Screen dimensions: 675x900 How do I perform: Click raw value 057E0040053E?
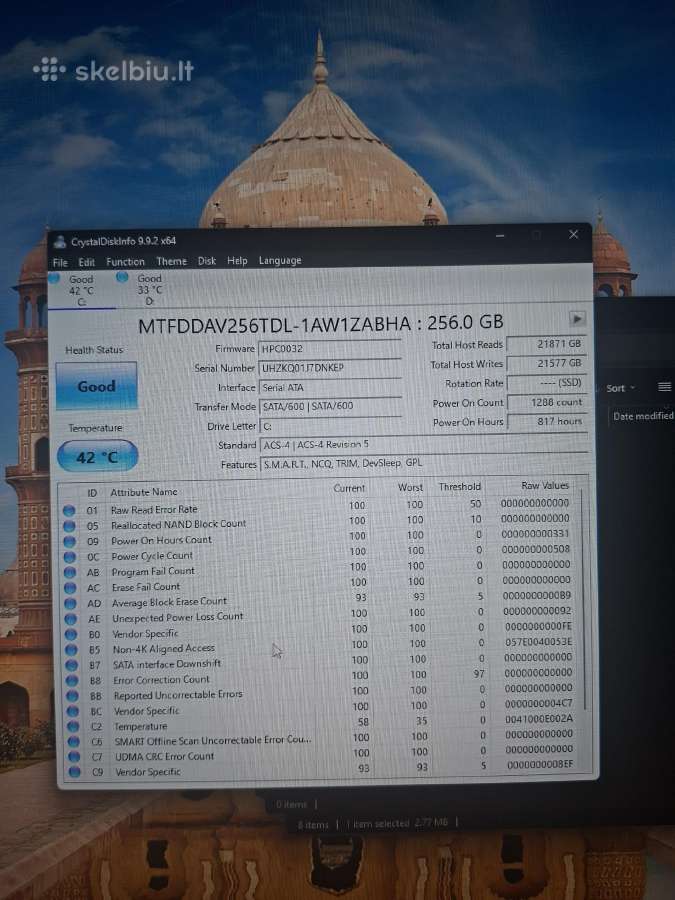point(538,642)
